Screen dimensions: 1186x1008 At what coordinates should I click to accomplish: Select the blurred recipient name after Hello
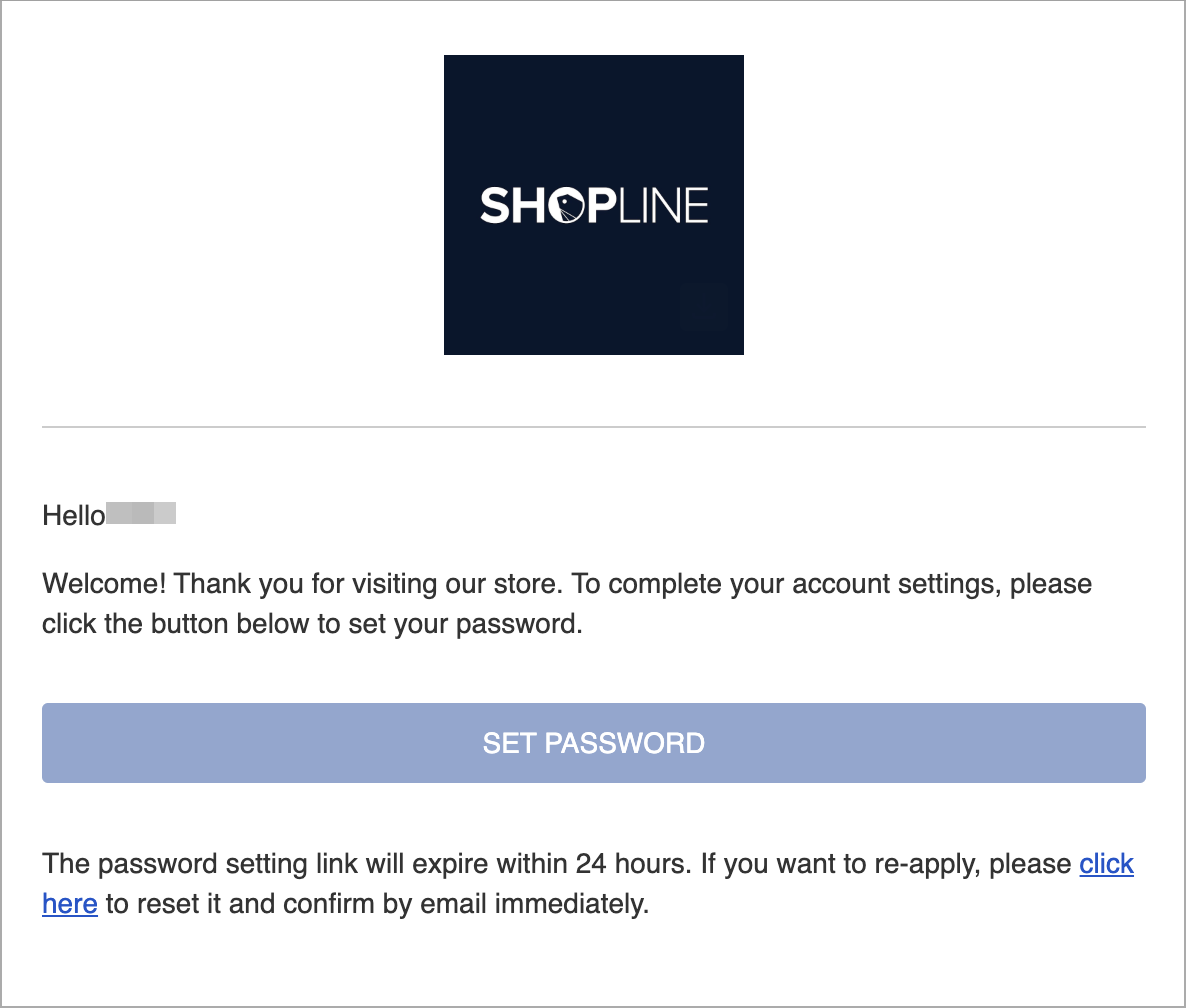pos(141,513)
